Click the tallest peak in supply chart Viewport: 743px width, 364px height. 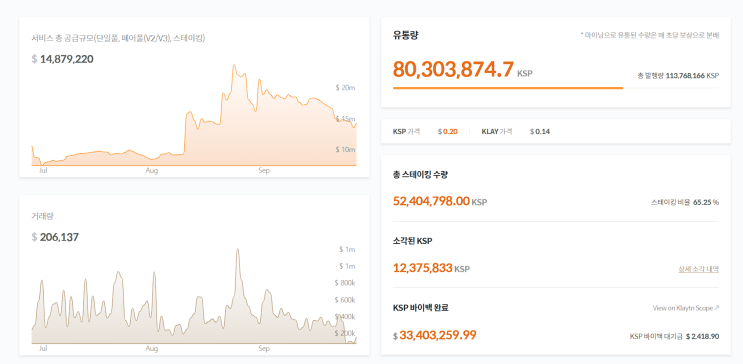[234, 65]
